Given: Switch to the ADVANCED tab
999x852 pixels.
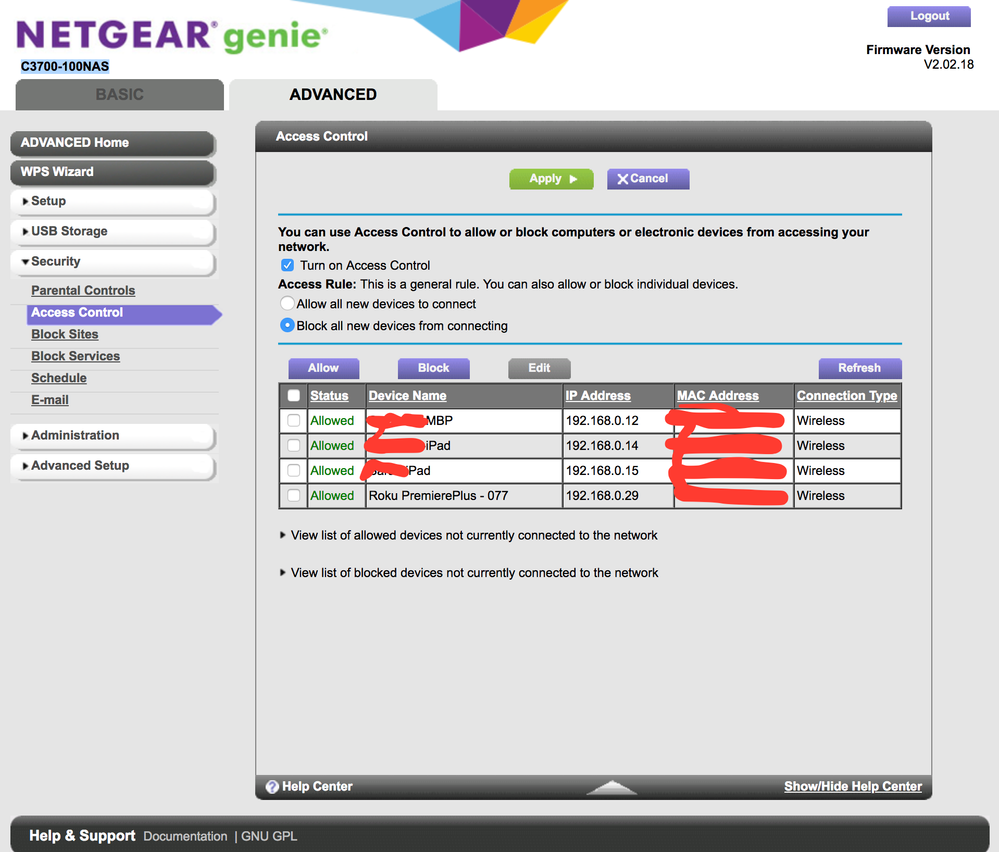Looking at the screenshot, I should point(333,95).
